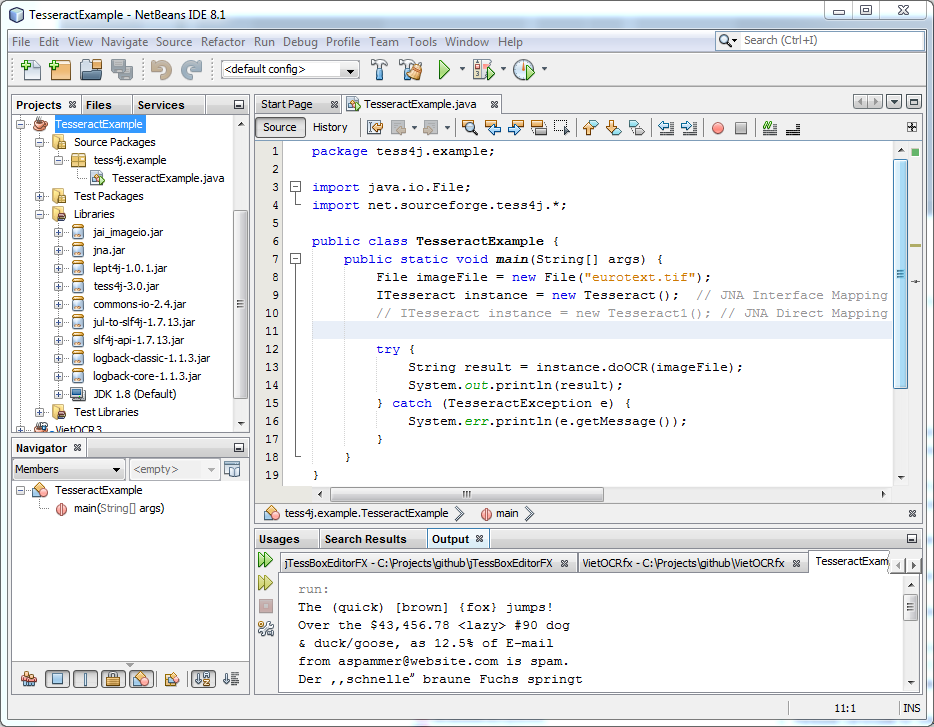Click the Run Project green arrow
This screenshot has width=934, height=727.
coord(444,70)
